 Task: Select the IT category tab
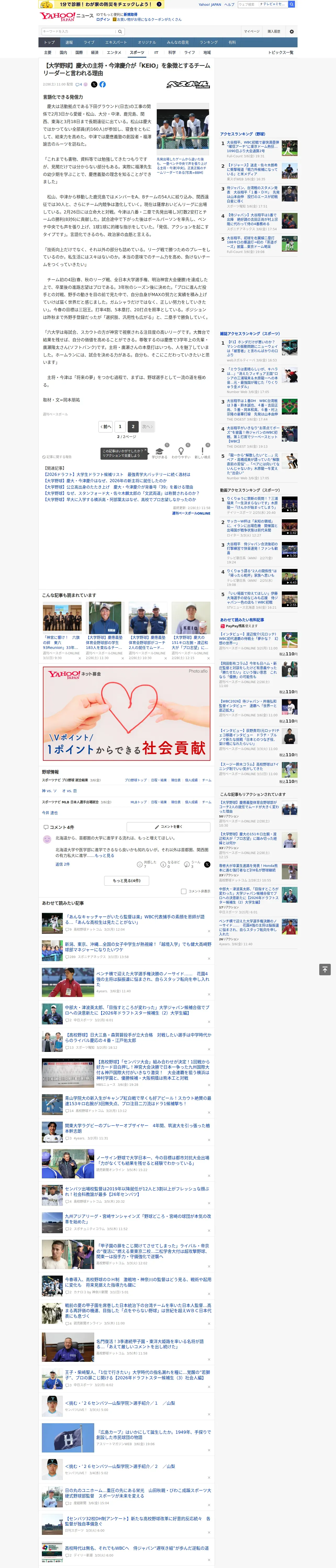coord(156,53)
